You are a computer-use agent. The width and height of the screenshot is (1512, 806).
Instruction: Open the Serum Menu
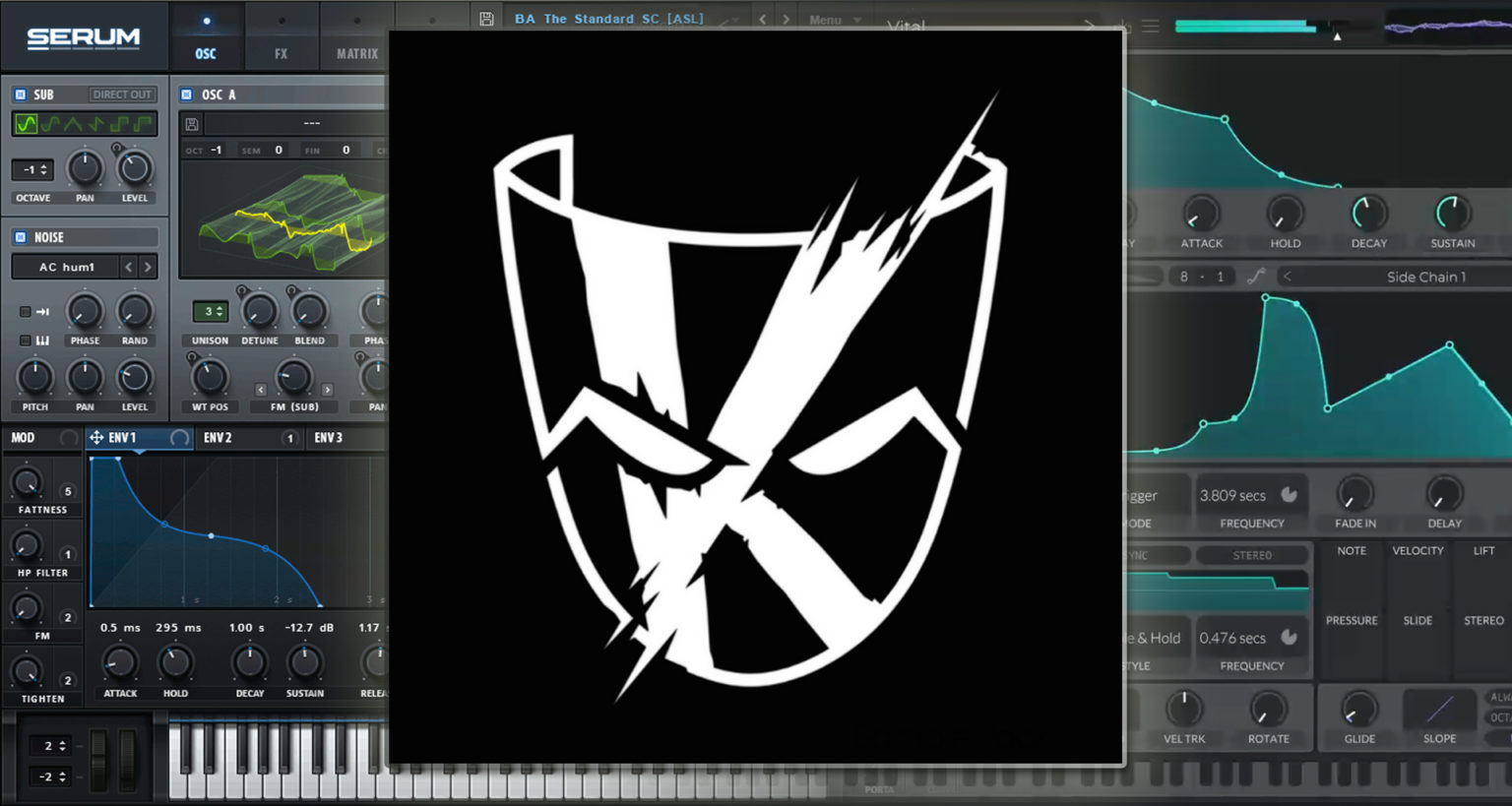pos(834,20)
